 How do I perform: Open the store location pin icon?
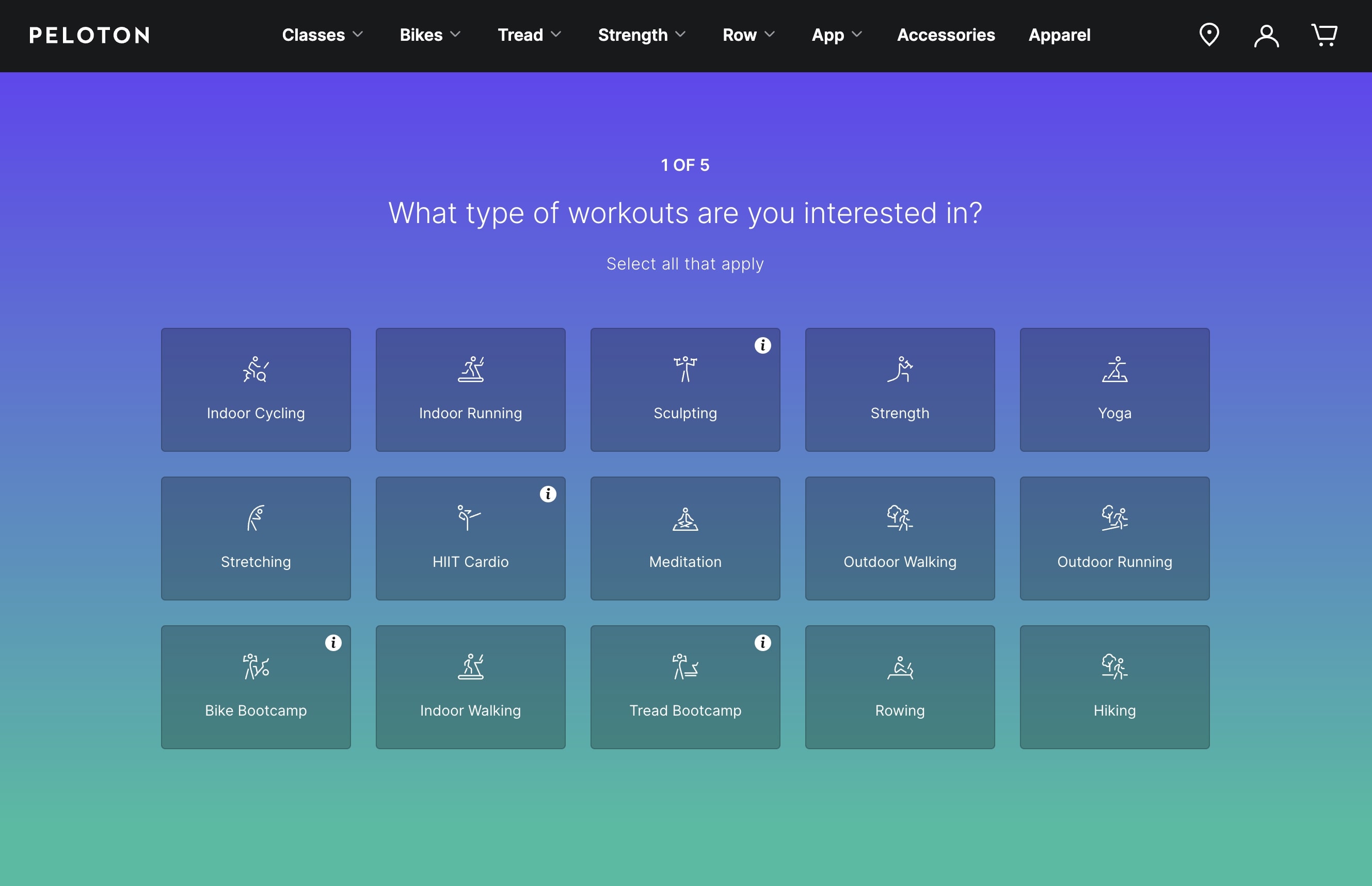[x=1209, y=35]
